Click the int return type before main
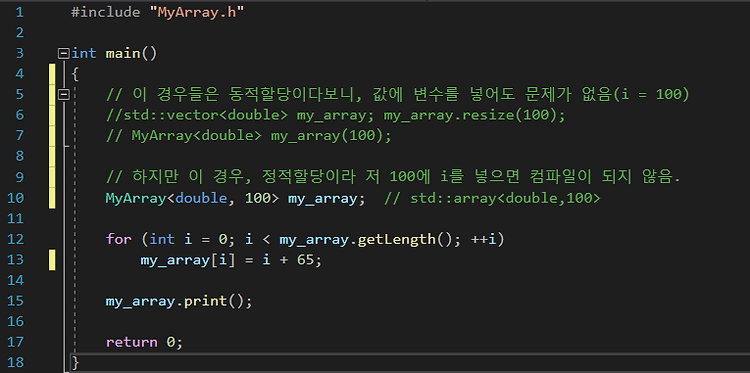750x373 pixels. 84,53
